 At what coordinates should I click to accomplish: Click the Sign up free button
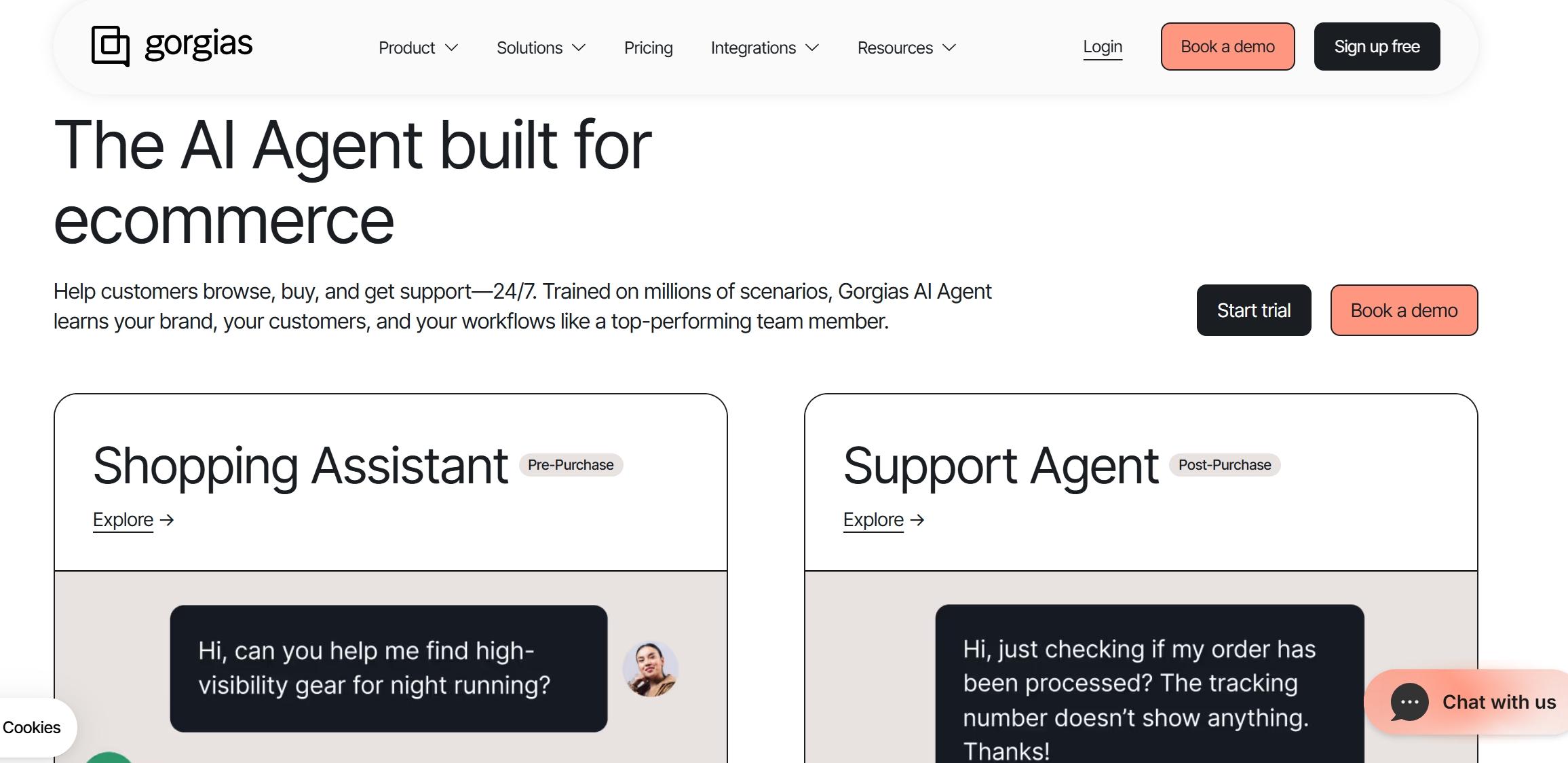[1377, 46]
